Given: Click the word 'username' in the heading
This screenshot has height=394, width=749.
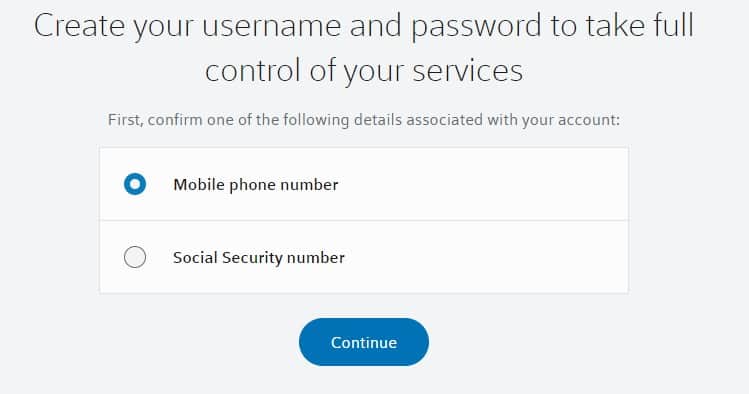Looking at the screenshot, I should [x=271, y=26].
